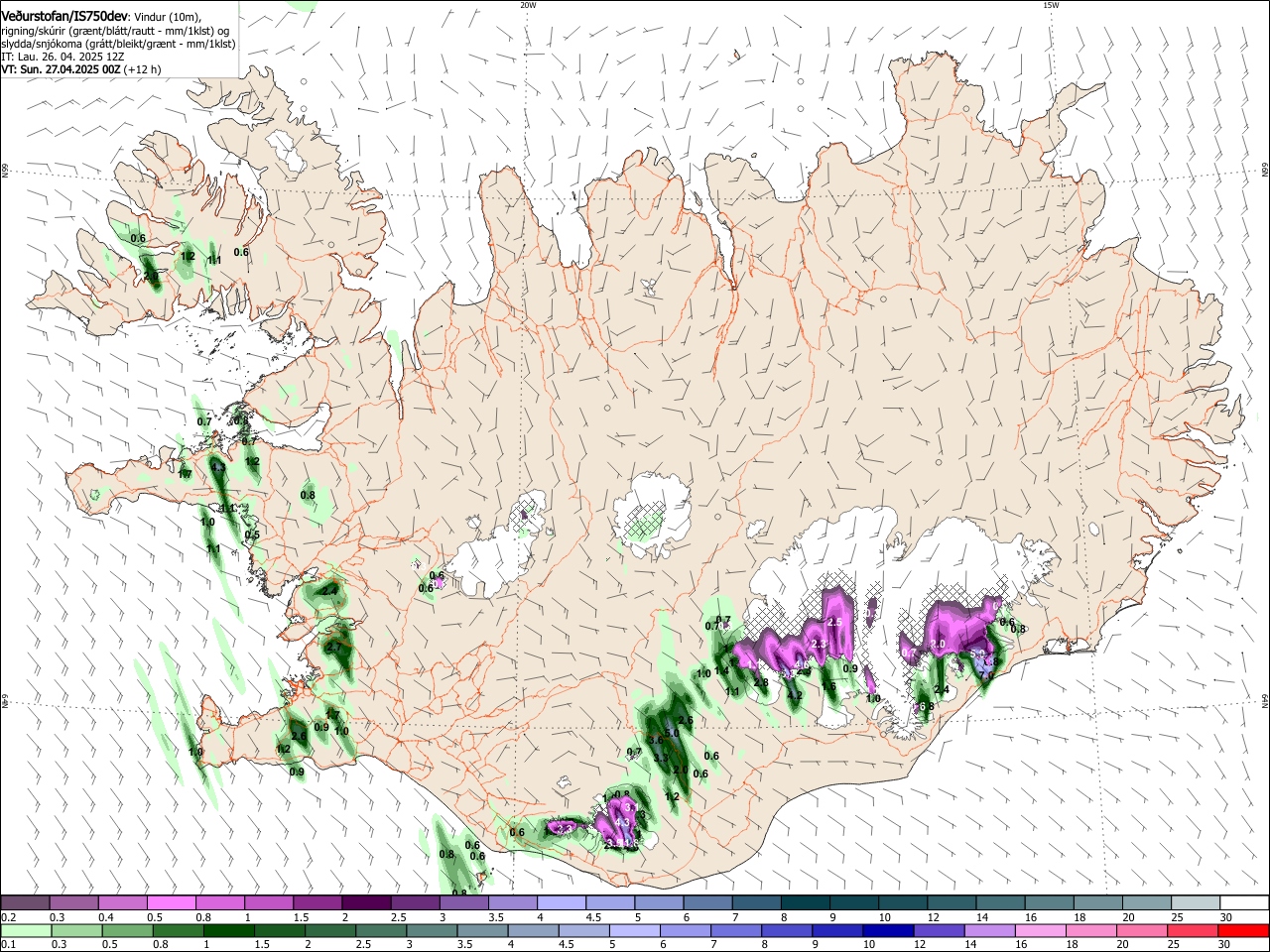
Task: Click the dark mauve 0.2 swatch in upper legend
Action: pos(25,903)
